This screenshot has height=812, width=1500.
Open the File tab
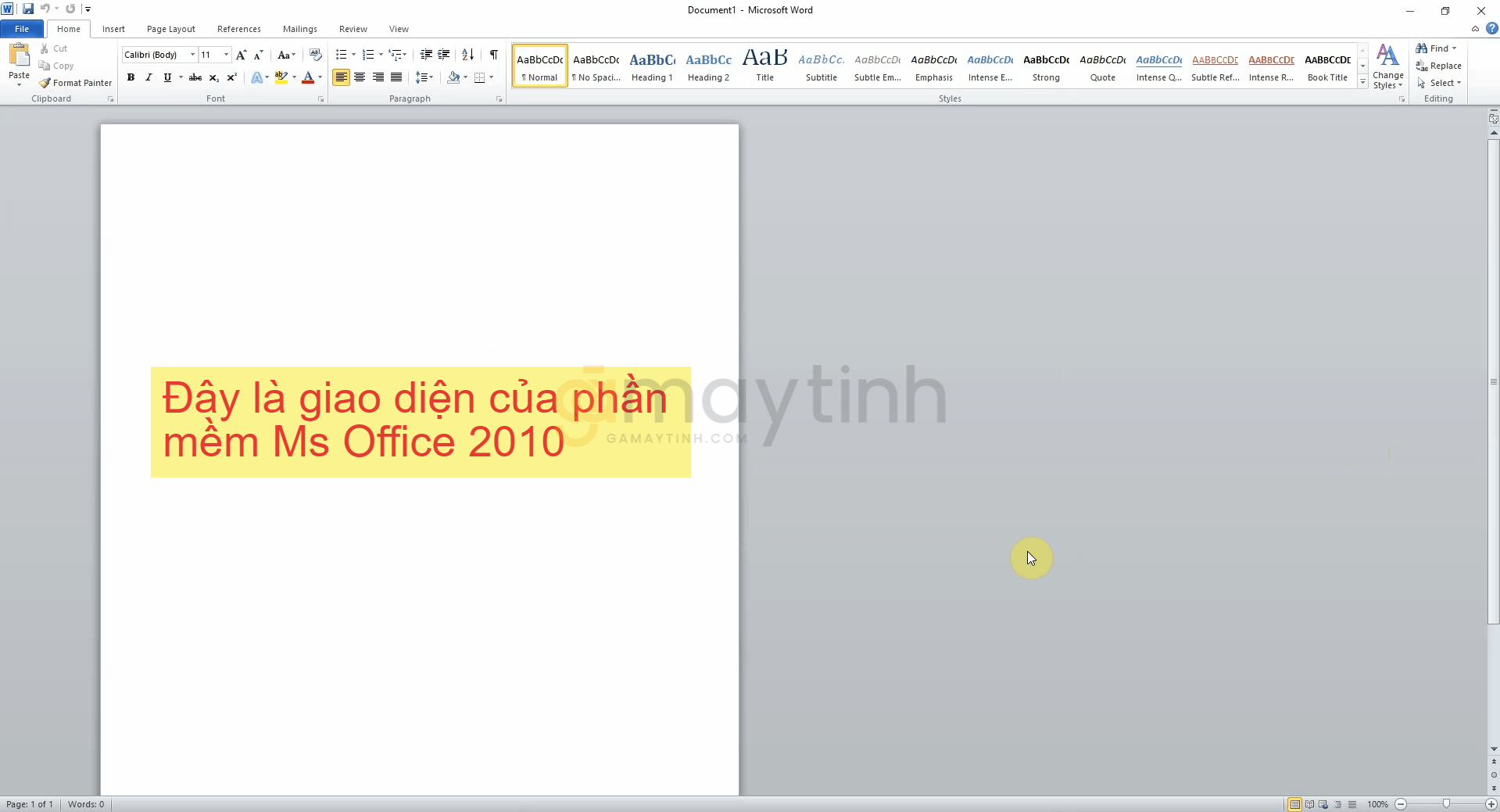click(x=22, y=29)
